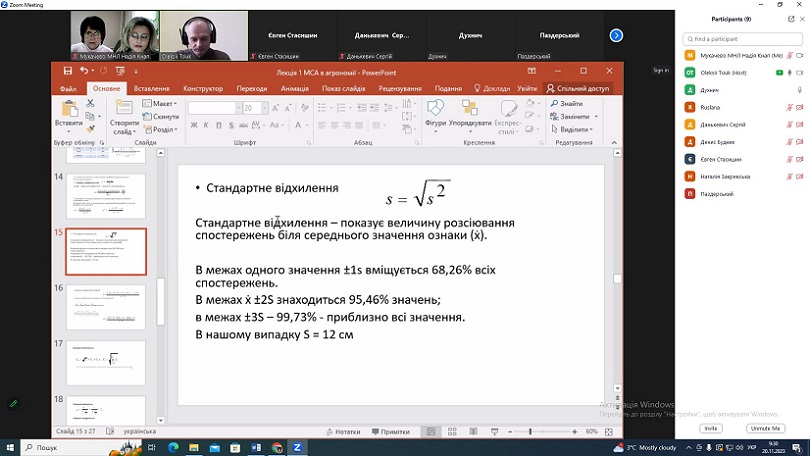
Task: Open Notes (Нотатки) pane
Action: [343, 431]
